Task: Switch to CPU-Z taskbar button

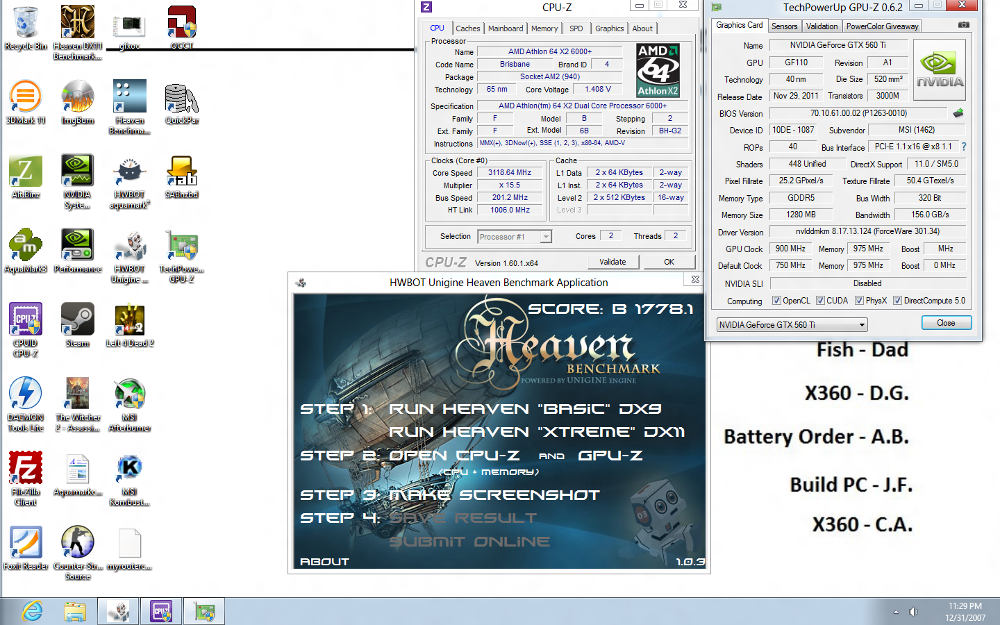Action: pyautogui.click(x=161, y=612)
